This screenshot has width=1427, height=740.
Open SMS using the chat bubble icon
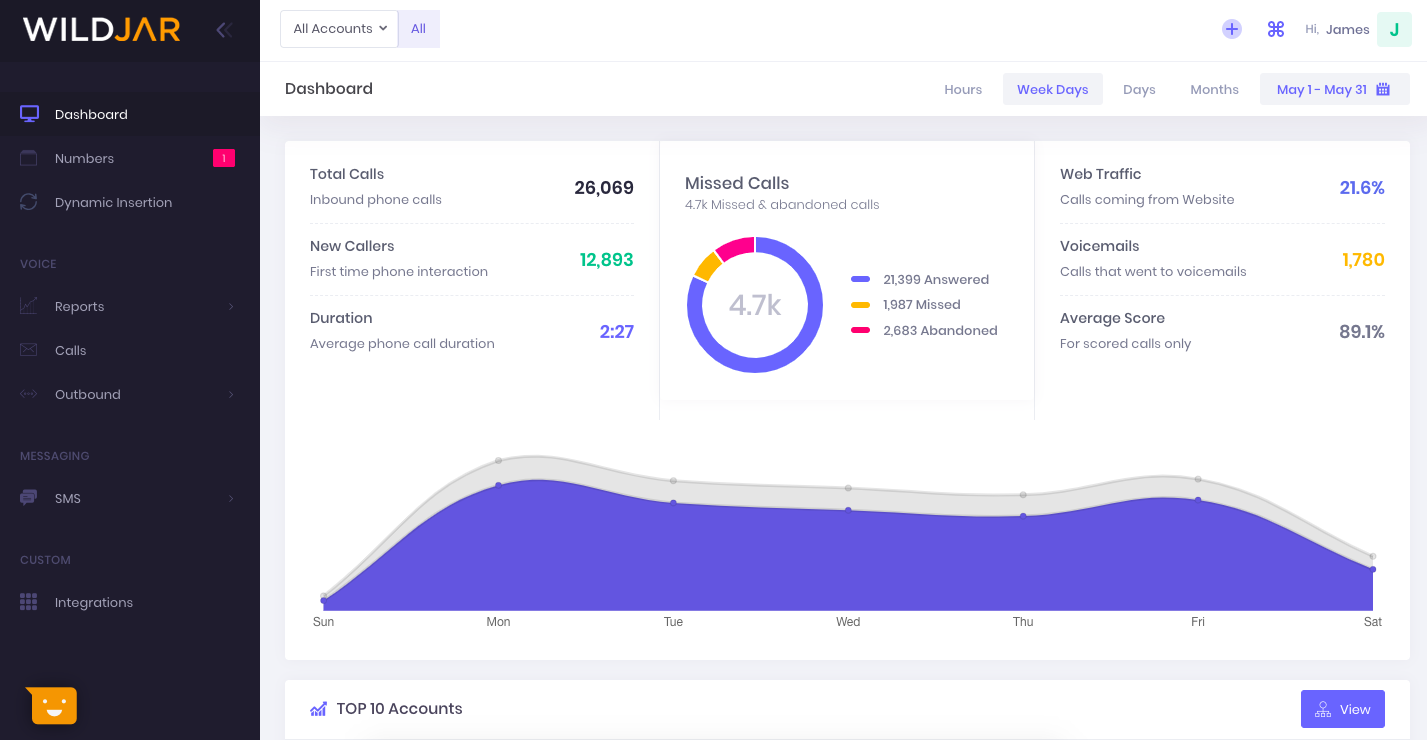[29, 497]
